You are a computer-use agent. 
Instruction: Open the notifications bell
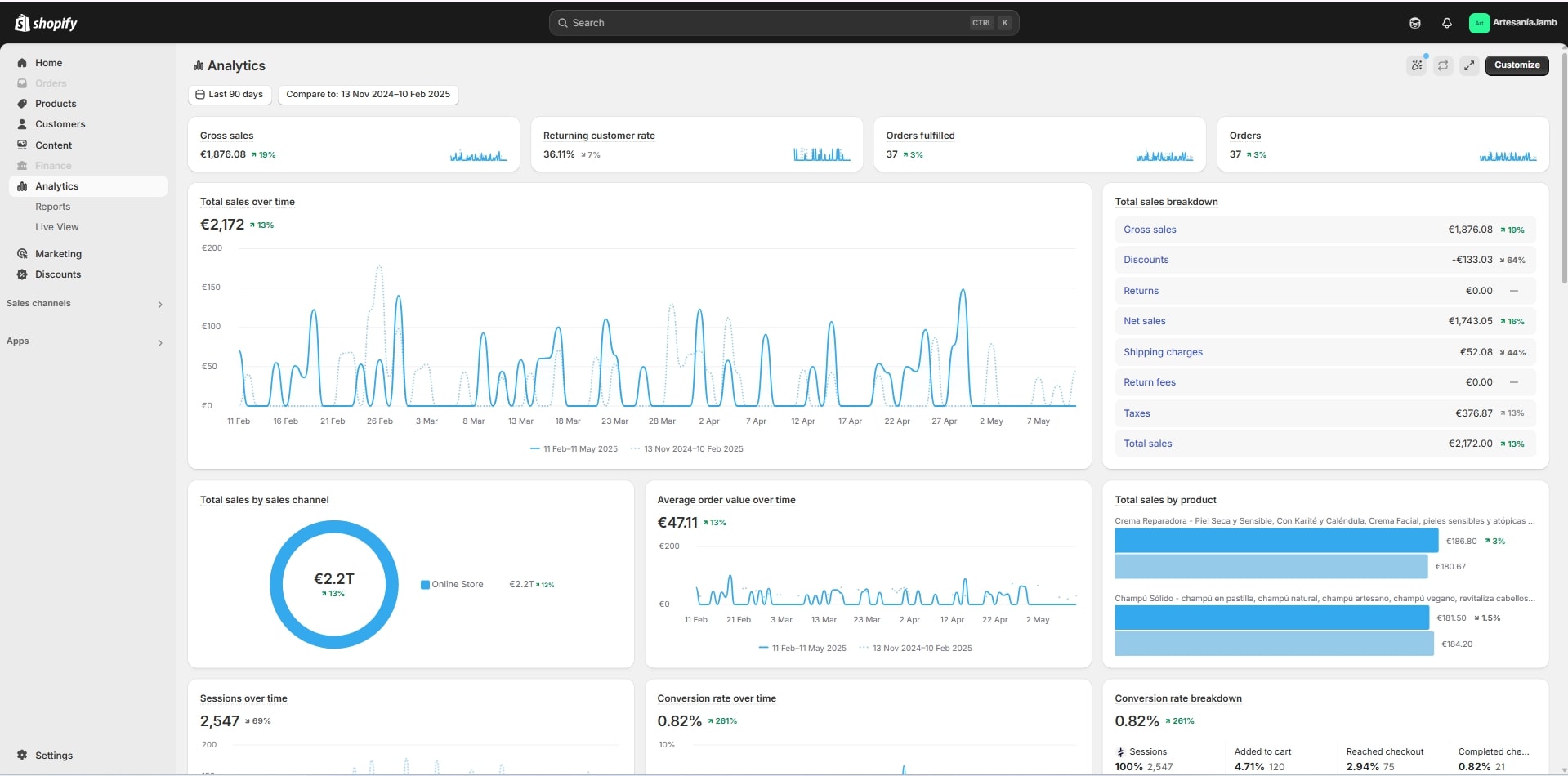pos(1447,23)
